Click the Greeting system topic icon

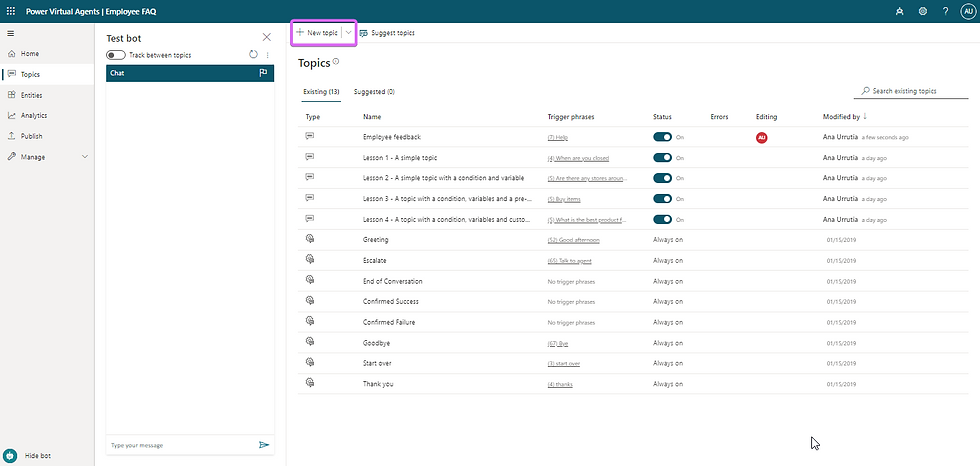[x=309, y=239]
